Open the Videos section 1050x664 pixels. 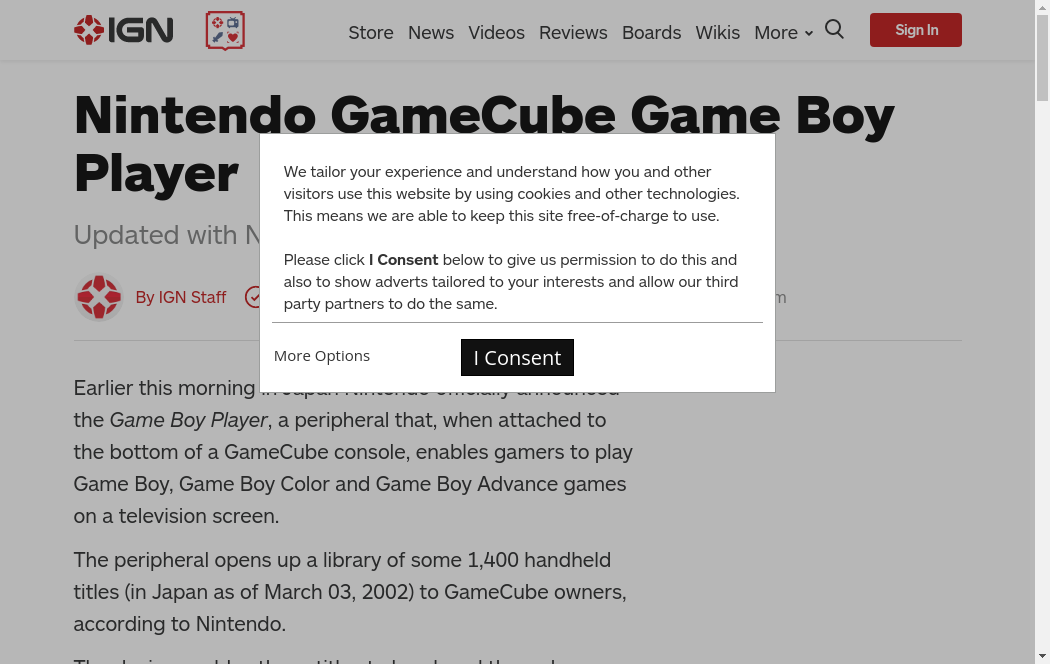[x=496, y=33]
